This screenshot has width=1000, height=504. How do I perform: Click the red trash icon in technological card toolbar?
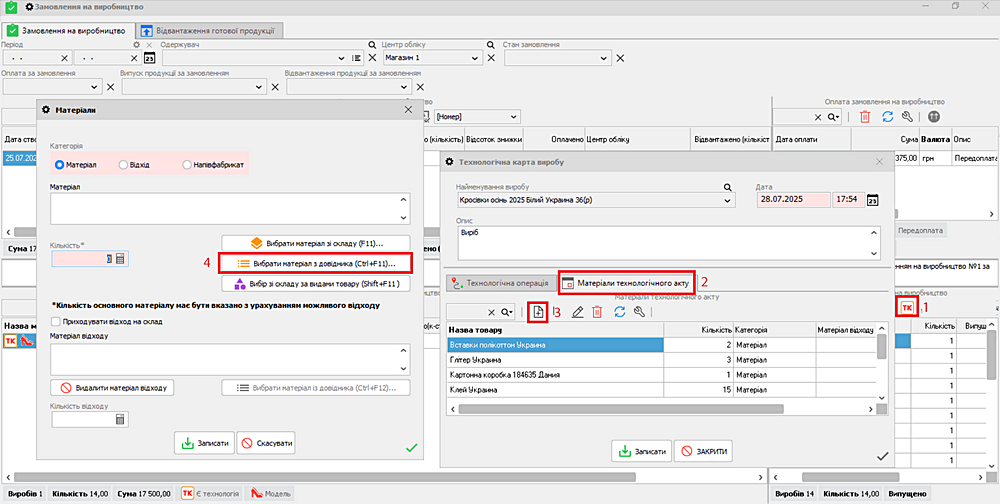click(x=597, y=312)
